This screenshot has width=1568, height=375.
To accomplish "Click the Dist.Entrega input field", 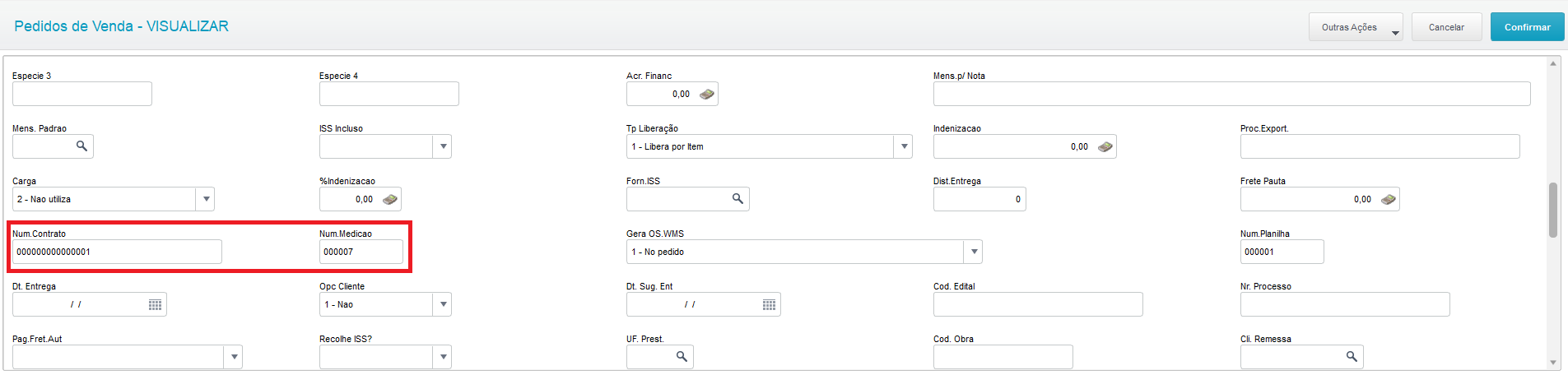I will [x=979, y=199].
